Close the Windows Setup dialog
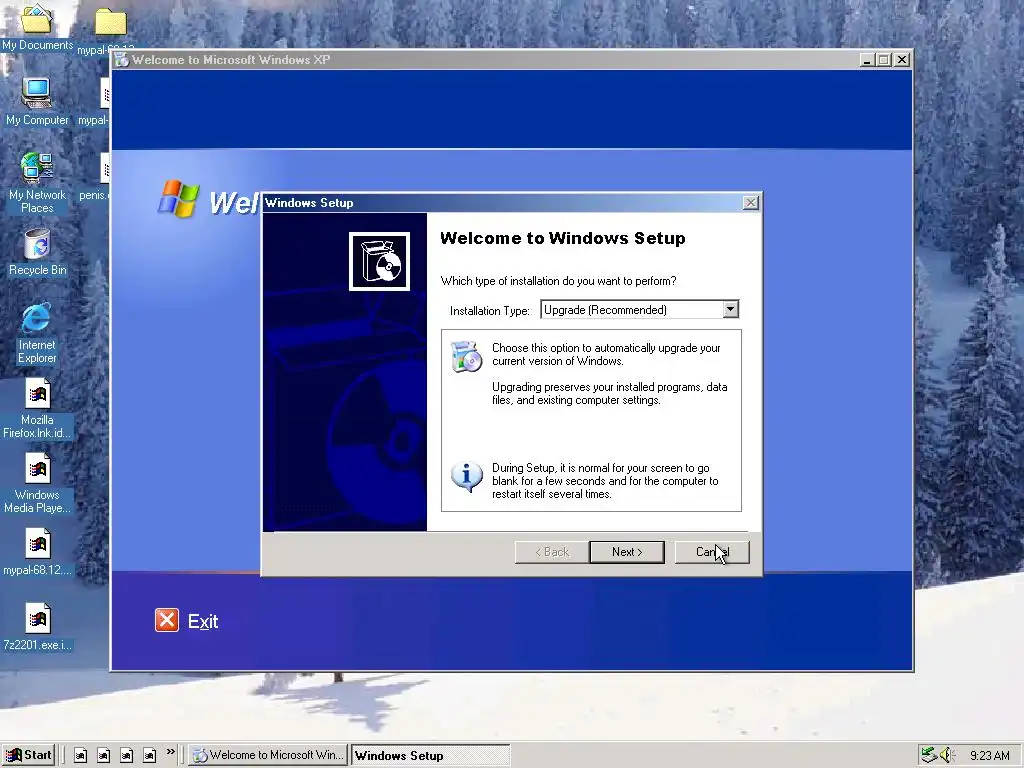This screenshot has width=1024, height=768. click(751, 202)
